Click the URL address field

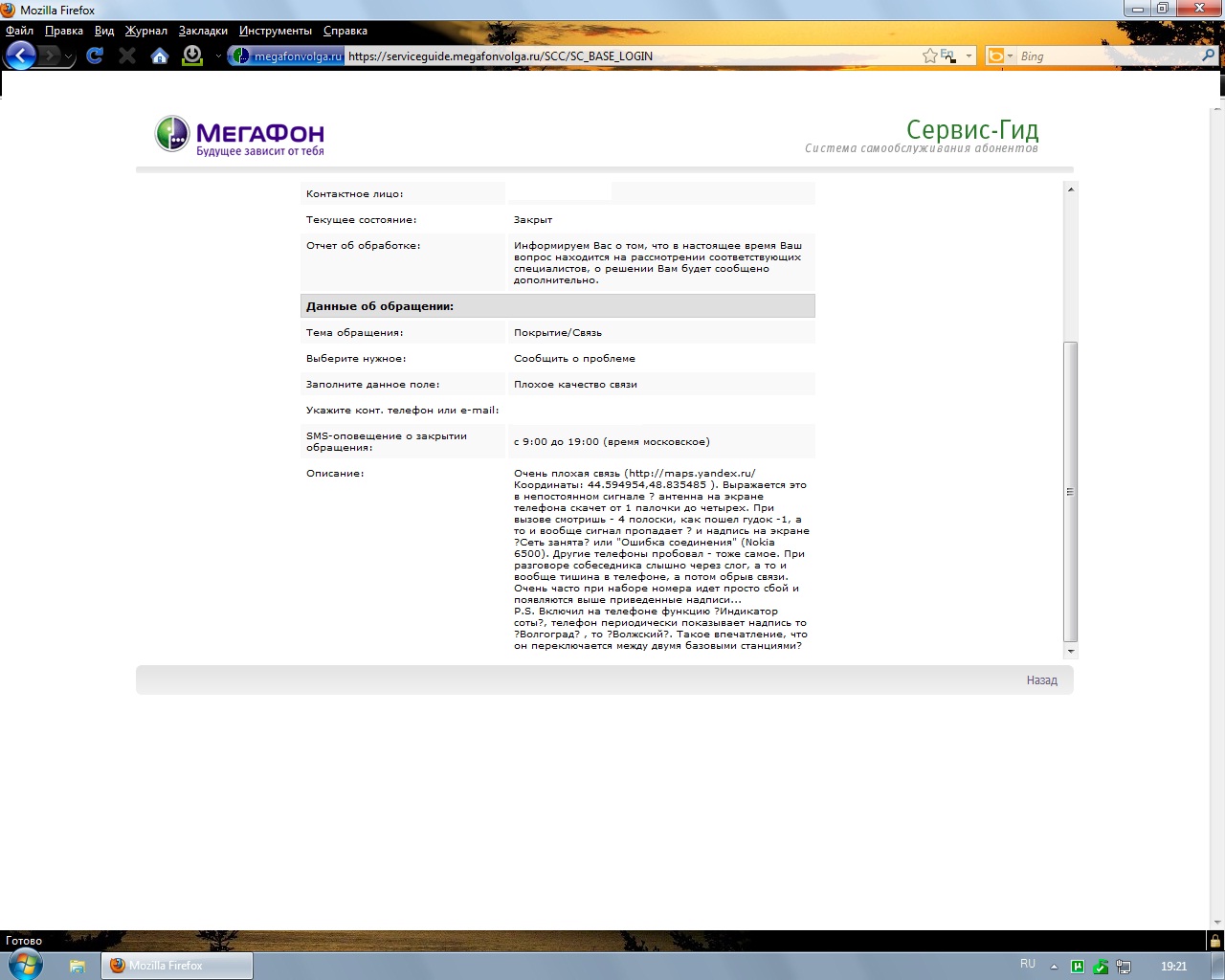(x=632, y=56)
